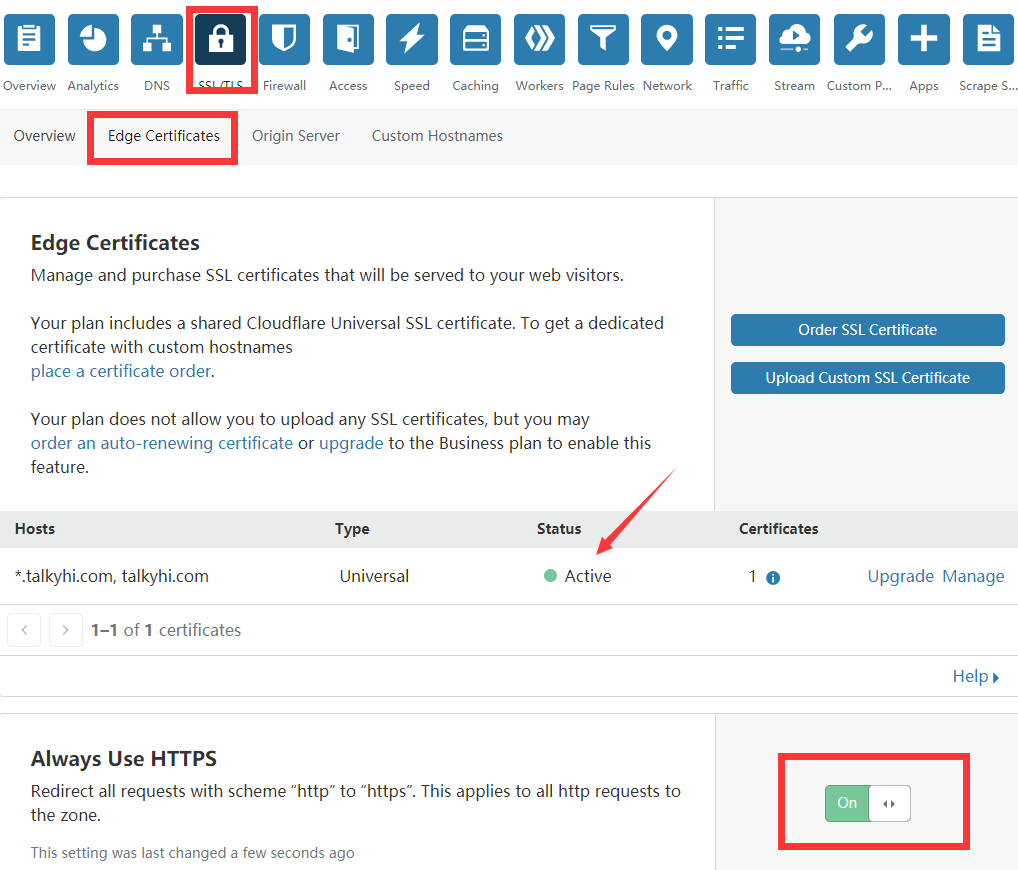Image resolution: width=1018 pixels, height=870 pixels.
Task: Click the 'Always Use HTTPS' section heading
Action: 123,759
